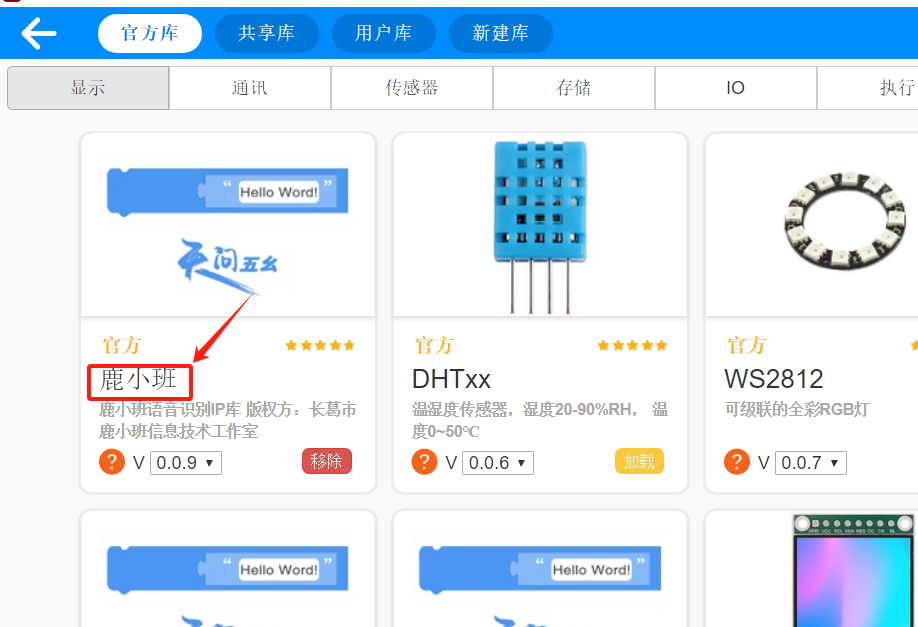The image size is (918, 627).
Task: Select the 存储 category
Action: pos(574,88)
